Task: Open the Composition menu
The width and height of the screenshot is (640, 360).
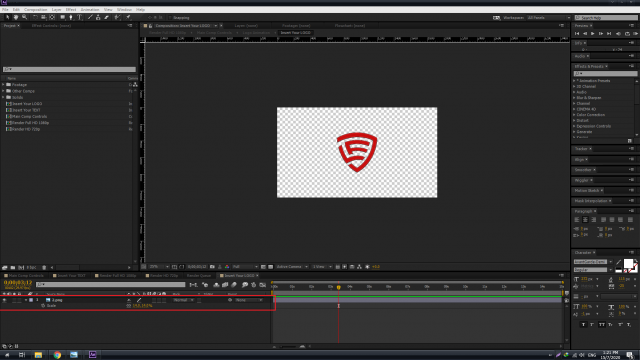Action: [x=36, y=9]
